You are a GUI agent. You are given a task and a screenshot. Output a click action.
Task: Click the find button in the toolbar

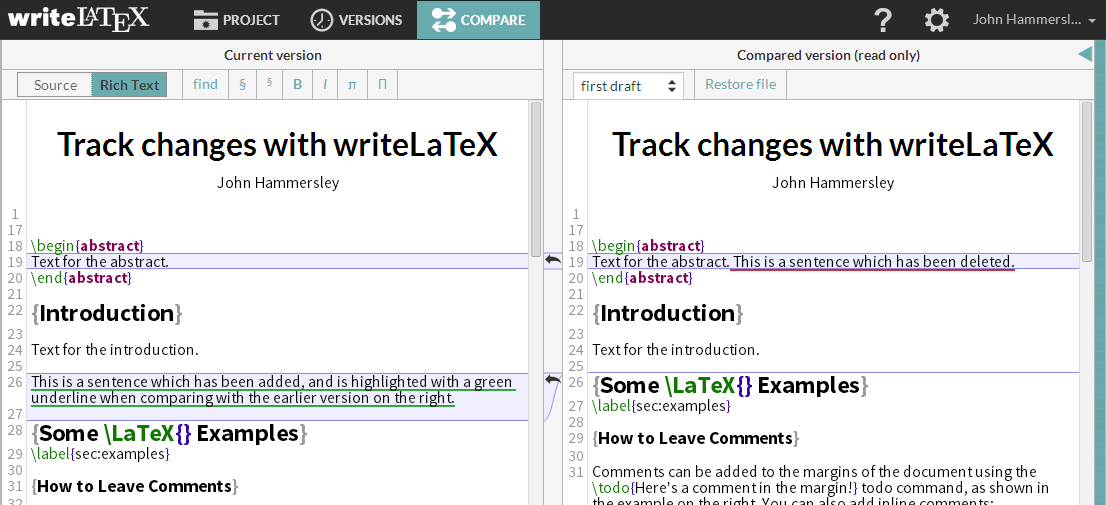[x=205, y=85]
